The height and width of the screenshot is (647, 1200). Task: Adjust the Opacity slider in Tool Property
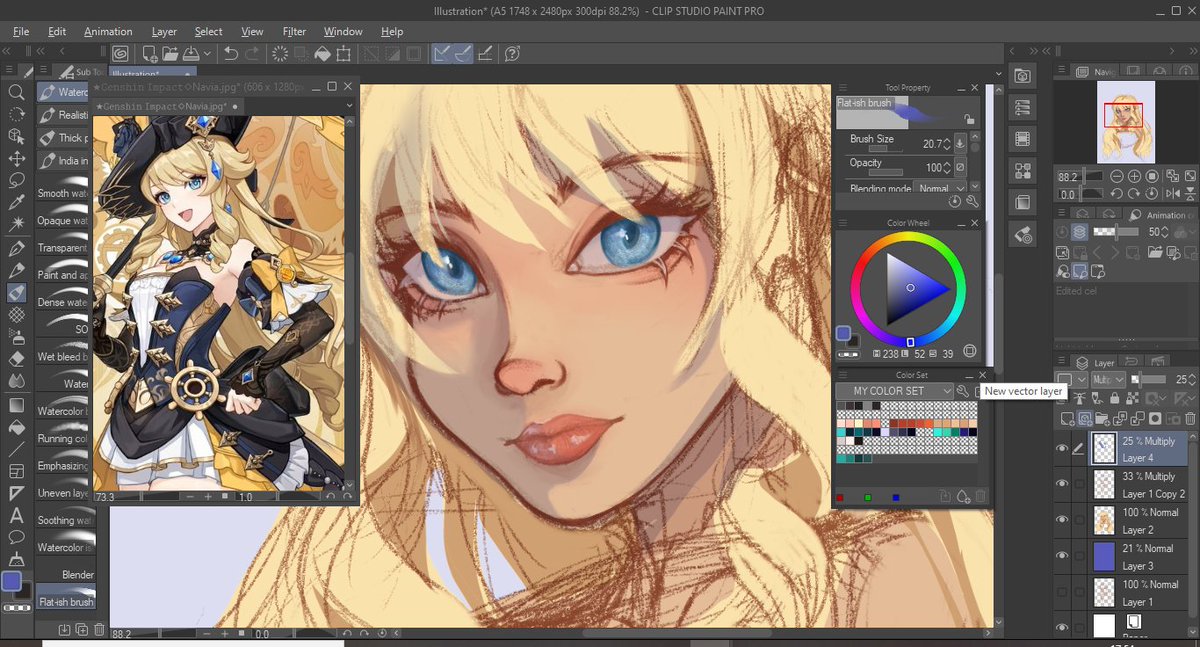[x=885, y=173]
